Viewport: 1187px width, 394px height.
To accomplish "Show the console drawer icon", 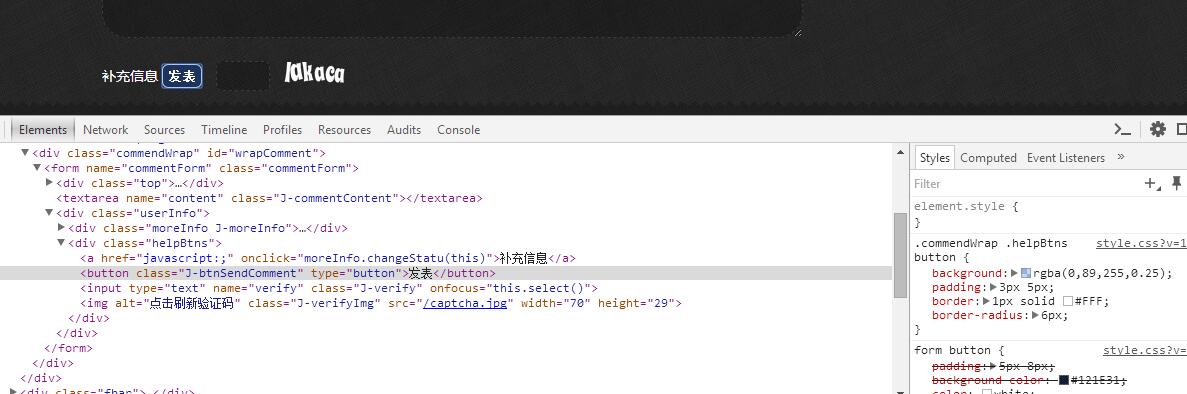I will pyautogui.click(x=1123, y=130).
